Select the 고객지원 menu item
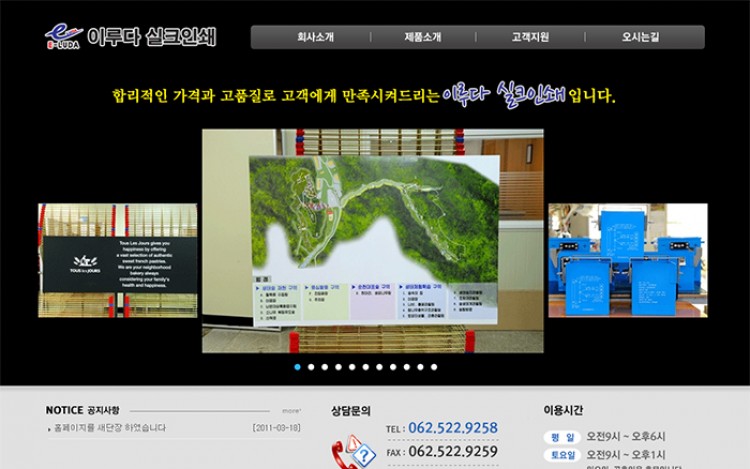Screen dimensions: 750x469 (x=530, y=37)
